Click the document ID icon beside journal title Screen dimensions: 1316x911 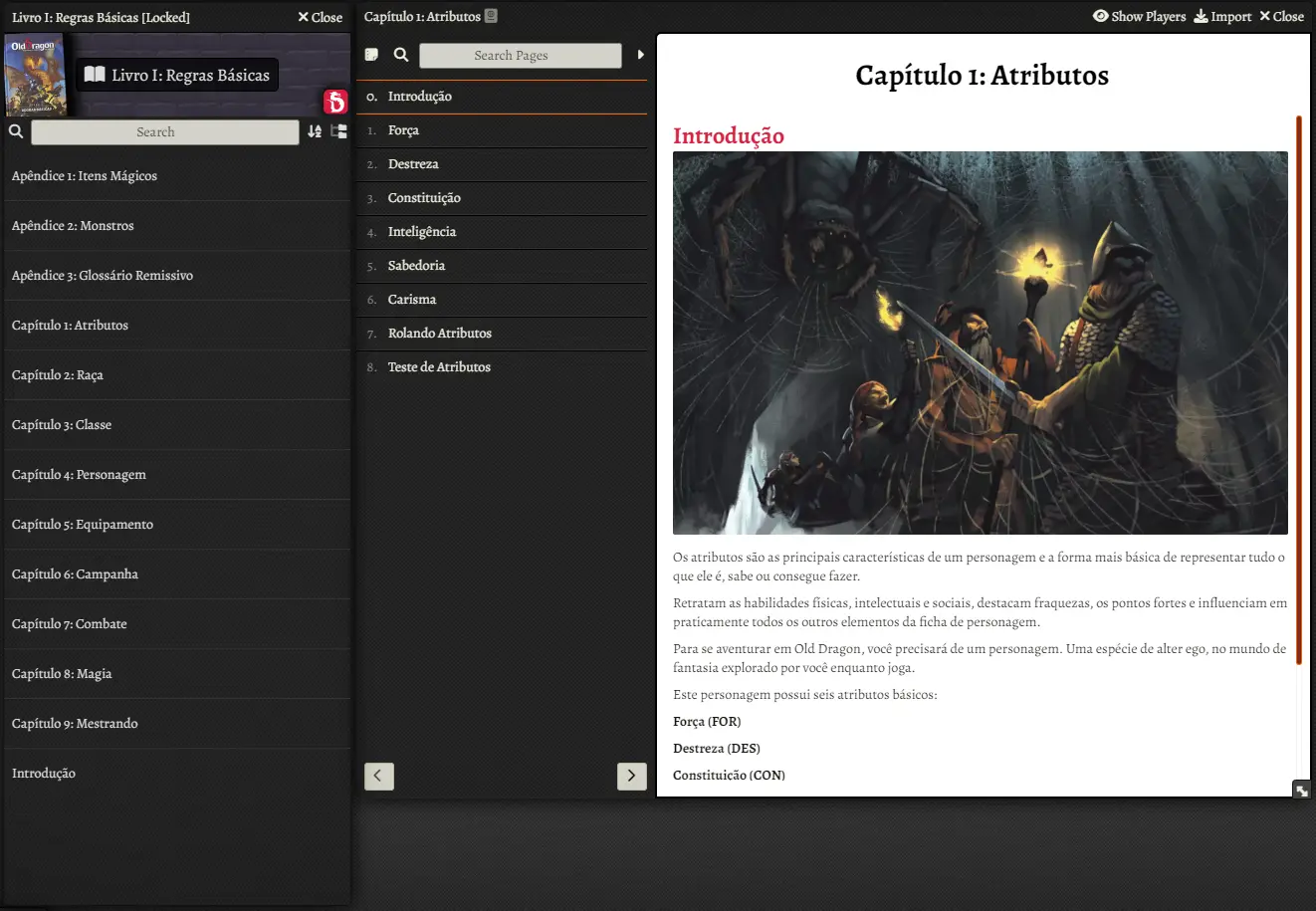[x=491, y=16]
